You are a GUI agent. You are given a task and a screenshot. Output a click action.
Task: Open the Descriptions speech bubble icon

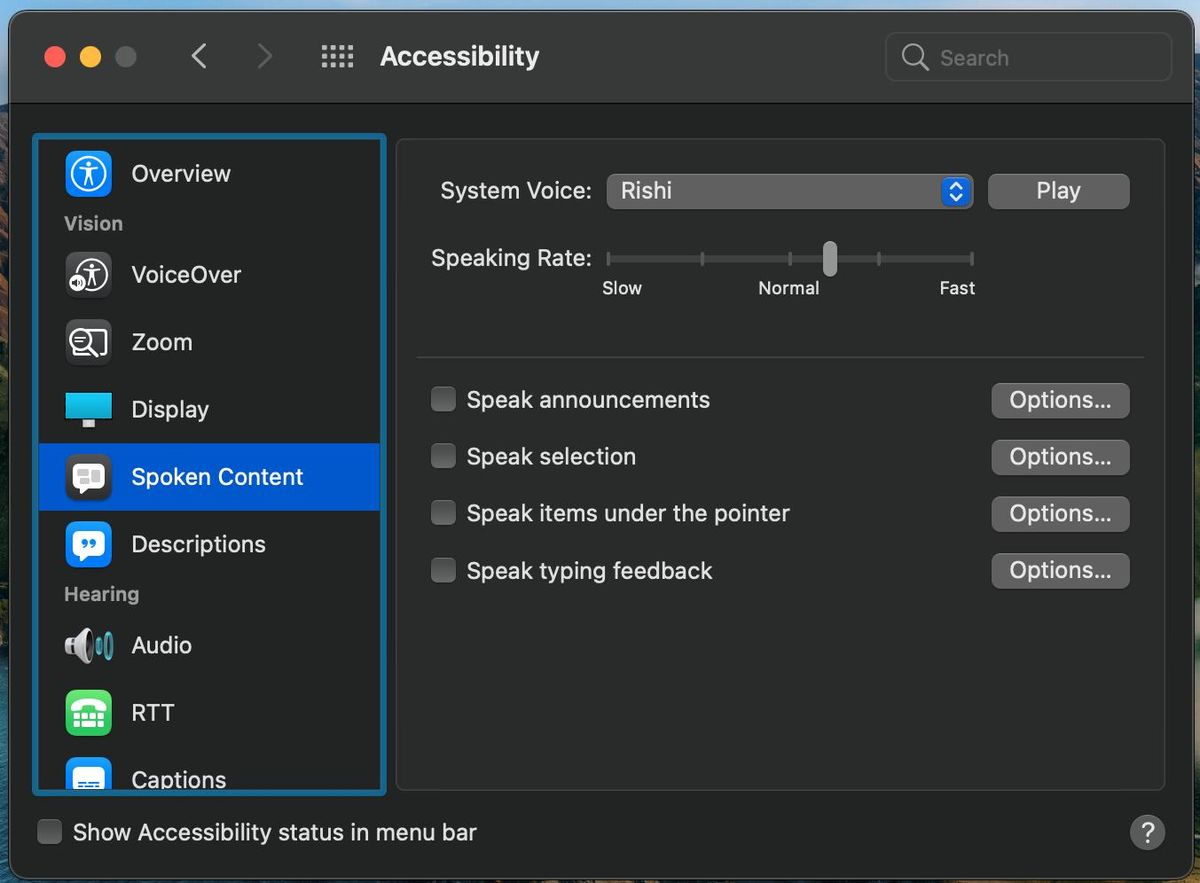88,544
